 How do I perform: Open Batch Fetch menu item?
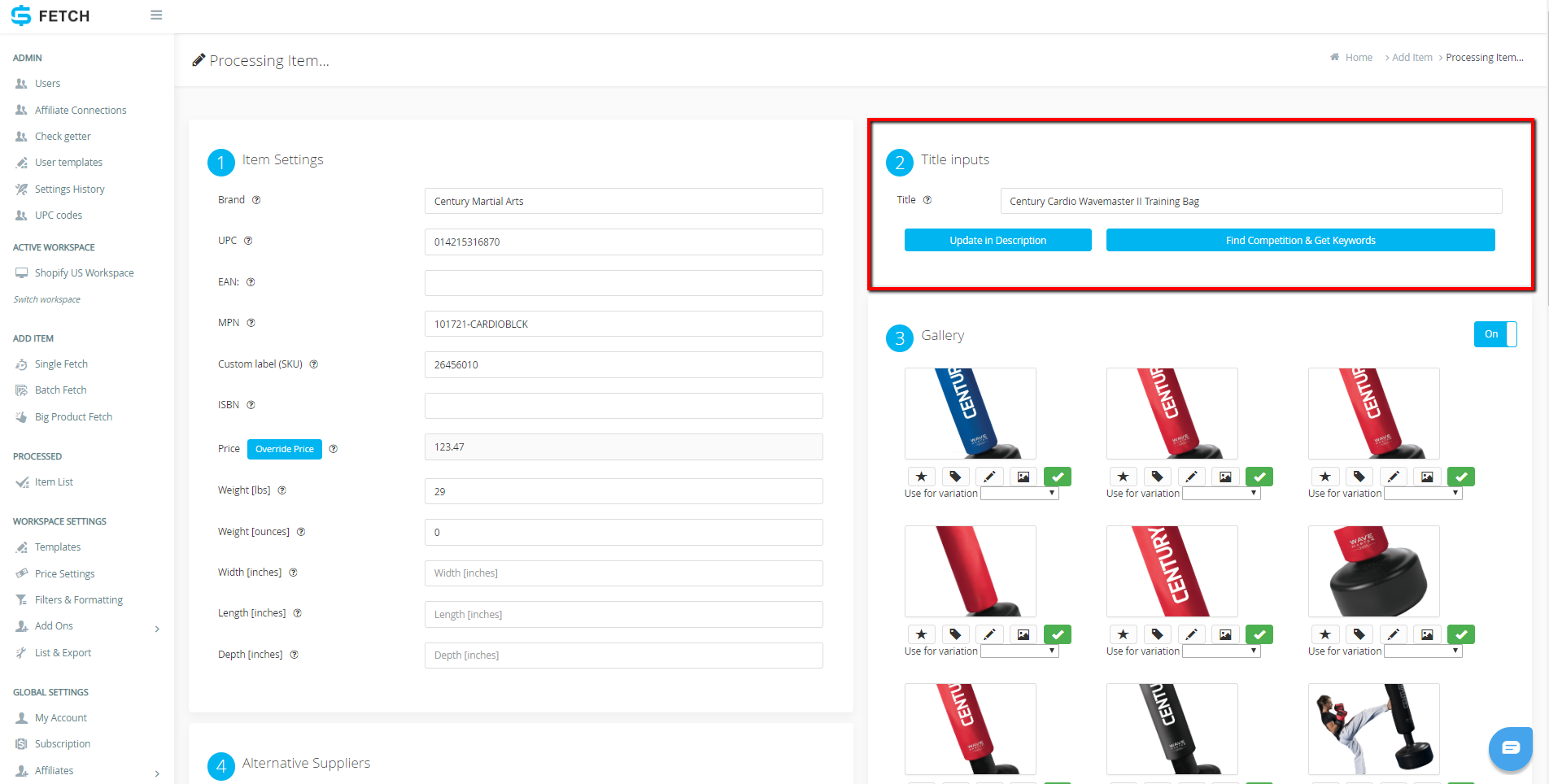pos(60,390)
